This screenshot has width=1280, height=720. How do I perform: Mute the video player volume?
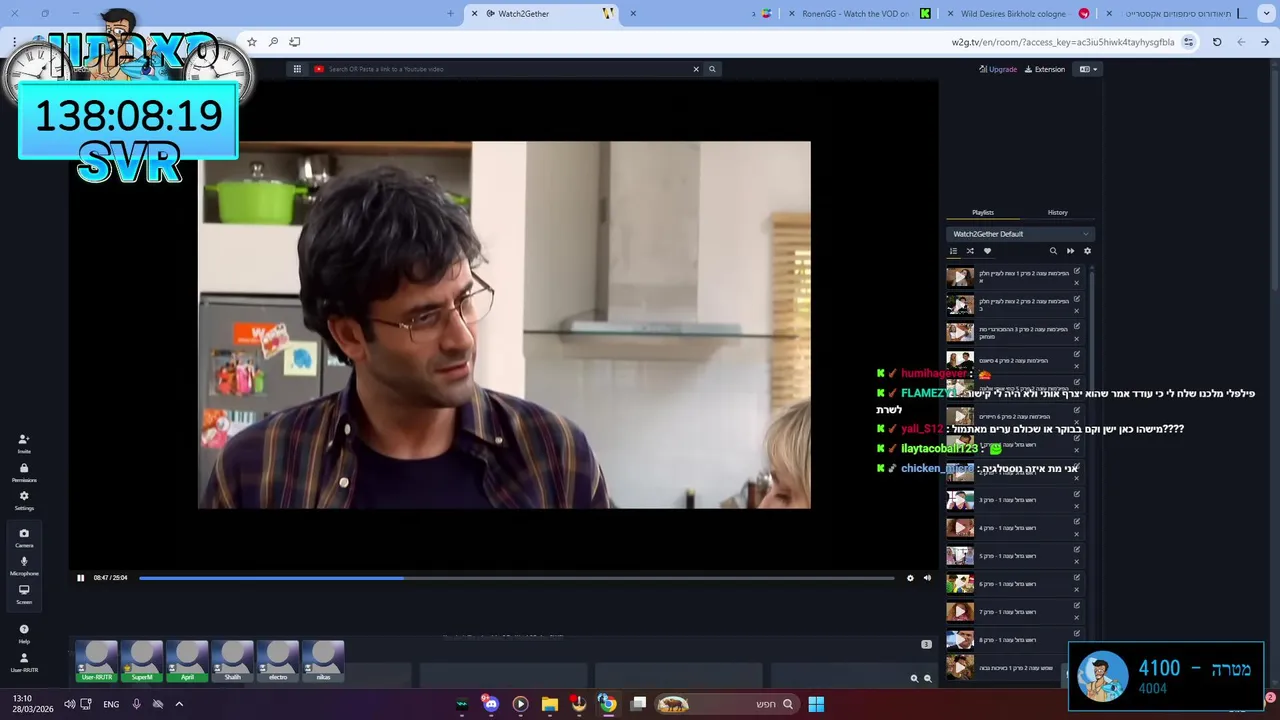click(x=927, y=578)
